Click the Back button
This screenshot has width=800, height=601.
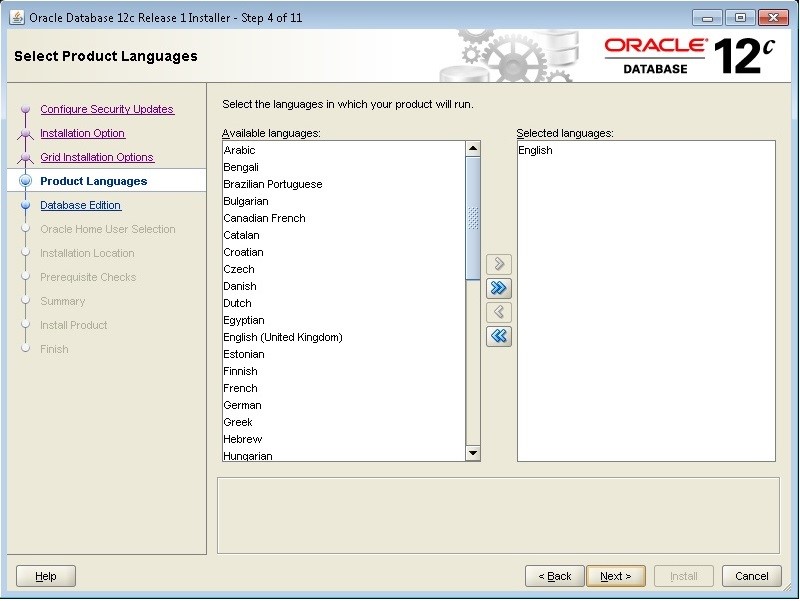(x=555, y=576)
